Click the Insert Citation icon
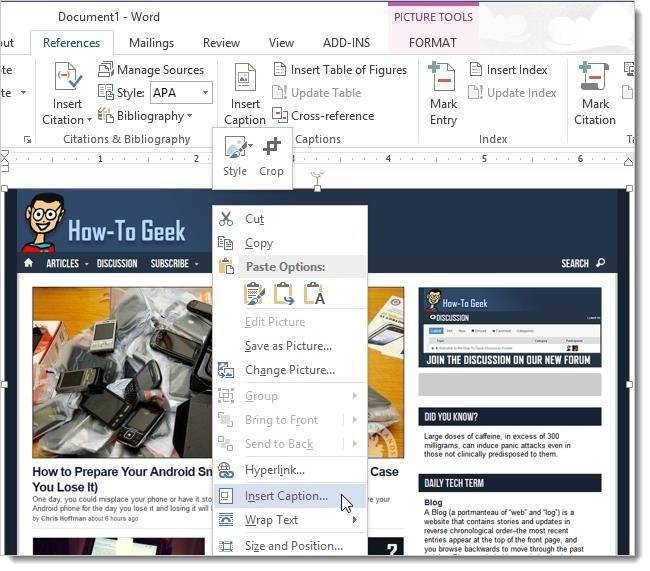 (68, 77)
